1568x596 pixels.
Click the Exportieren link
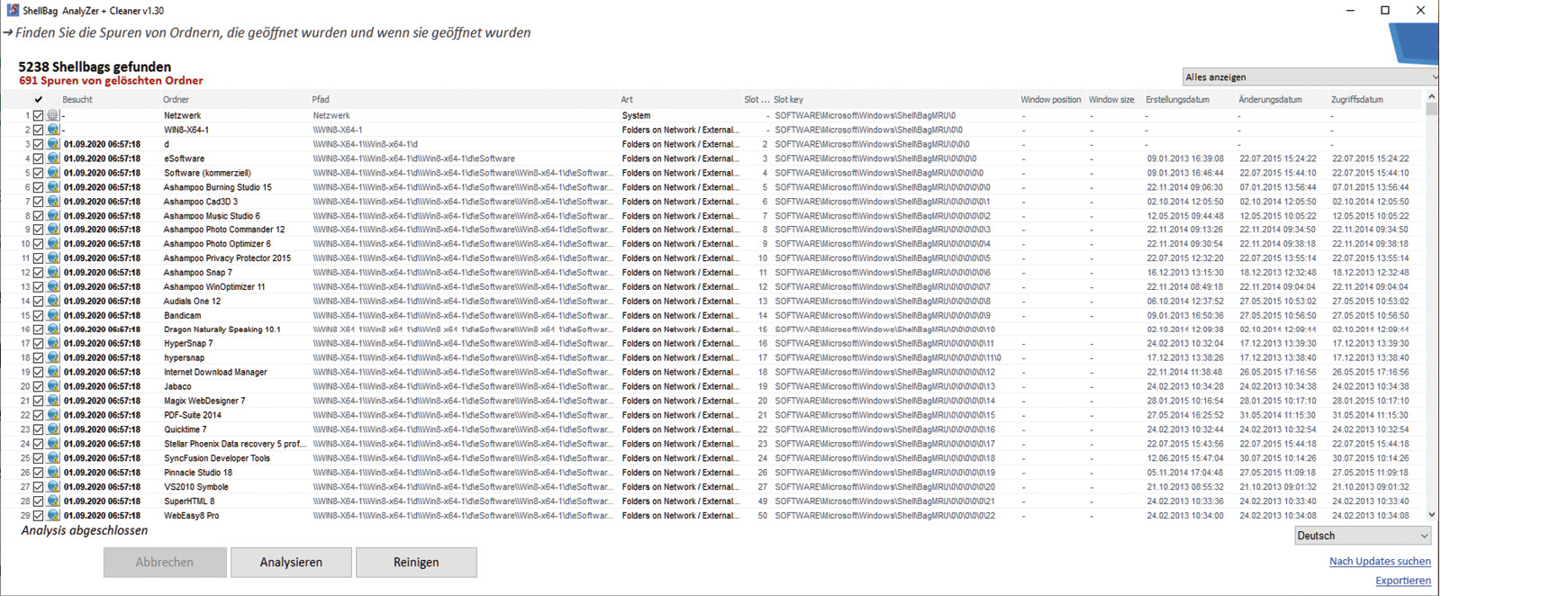click(1403, 581)
